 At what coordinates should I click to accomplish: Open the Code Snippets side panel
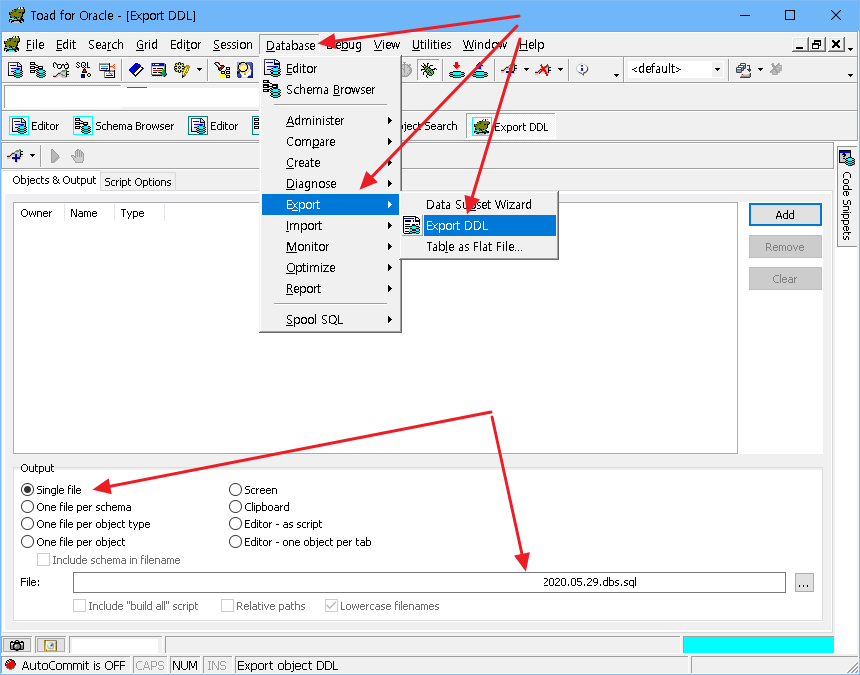847,196
